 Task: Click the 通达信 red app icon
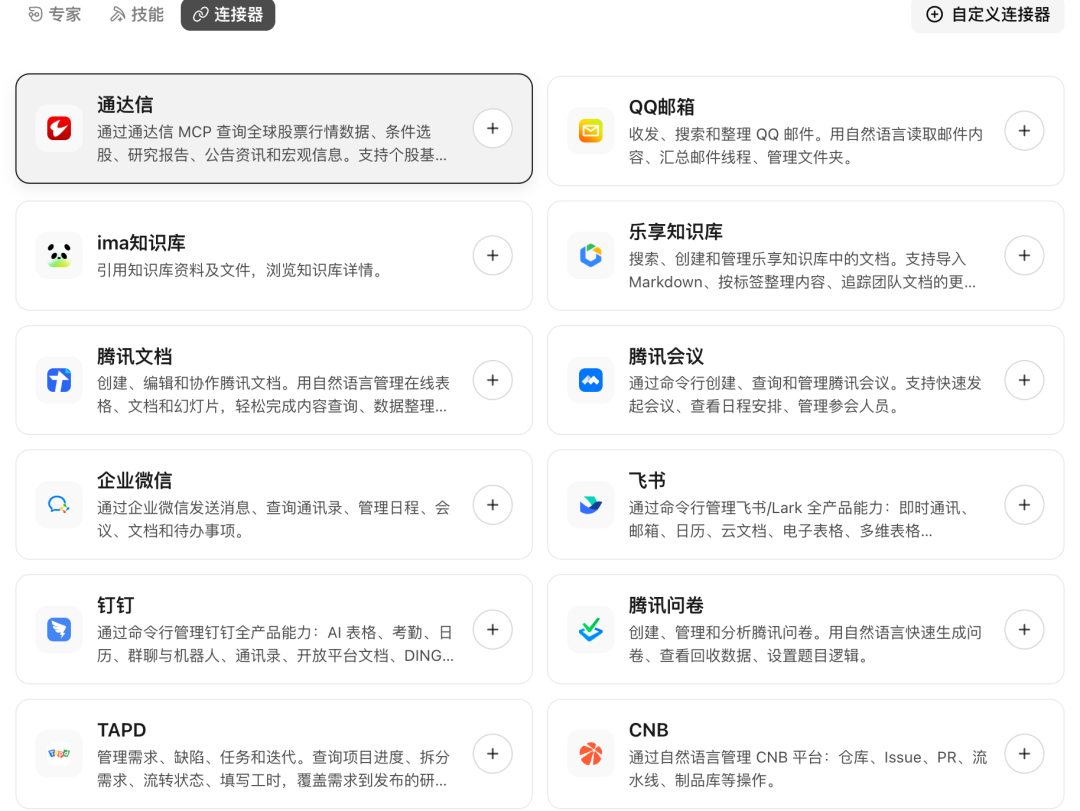[59, 128]
